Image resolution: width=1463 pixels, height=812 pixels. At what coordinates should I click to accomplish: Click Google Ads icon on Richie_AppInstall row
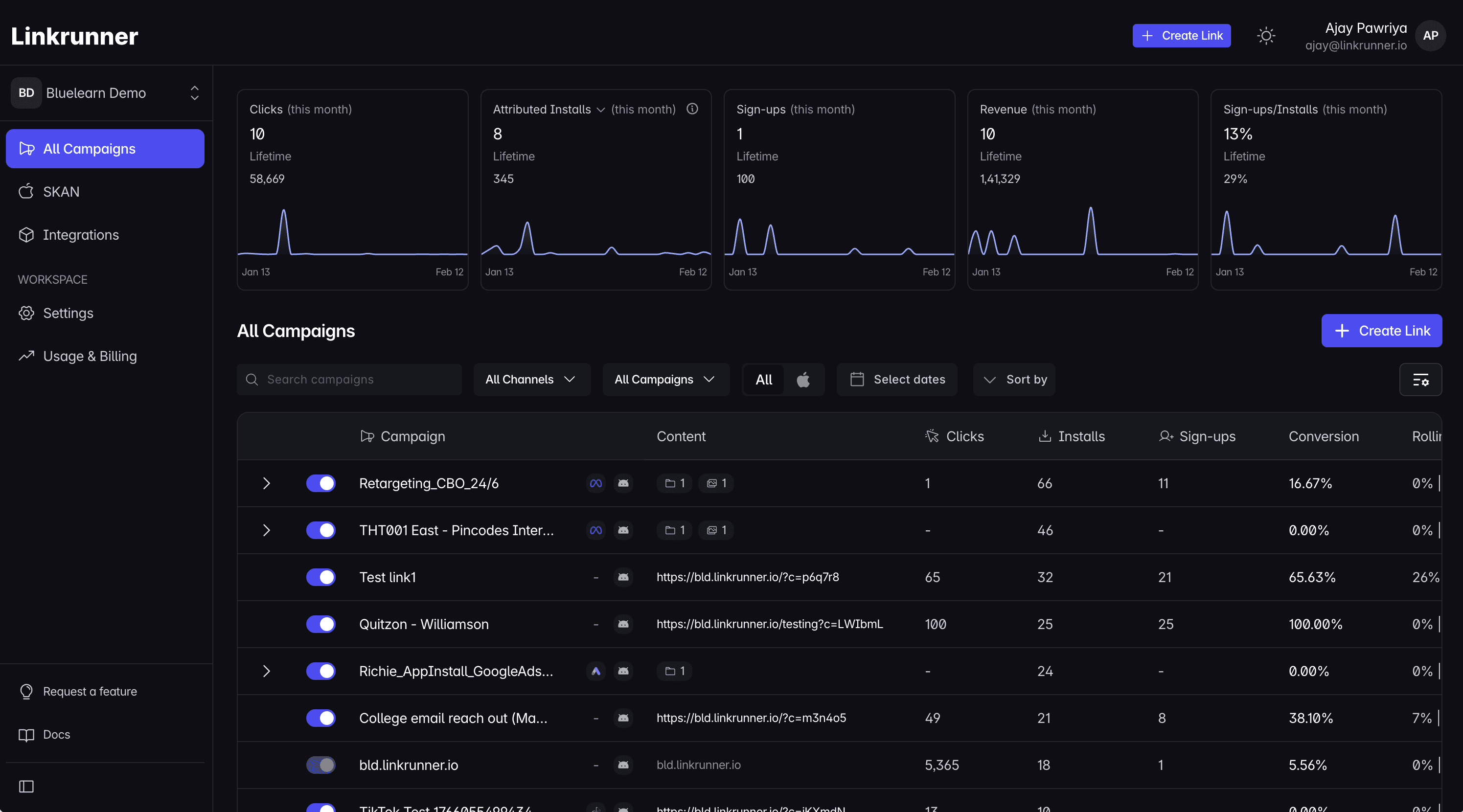[x=596, y=671]
